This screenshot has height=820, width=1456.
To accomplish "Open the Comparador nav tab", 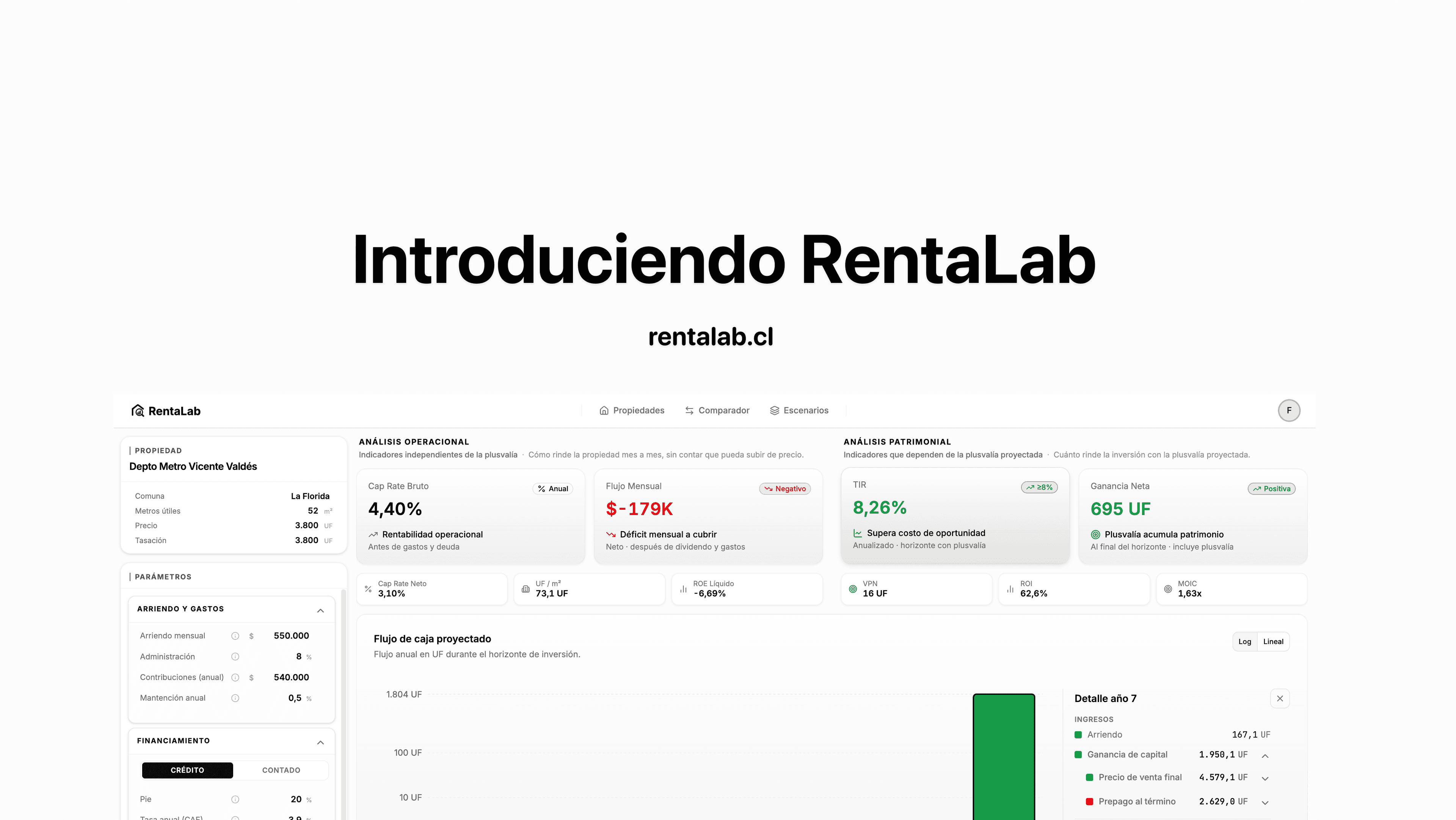I will click(717, 410).
